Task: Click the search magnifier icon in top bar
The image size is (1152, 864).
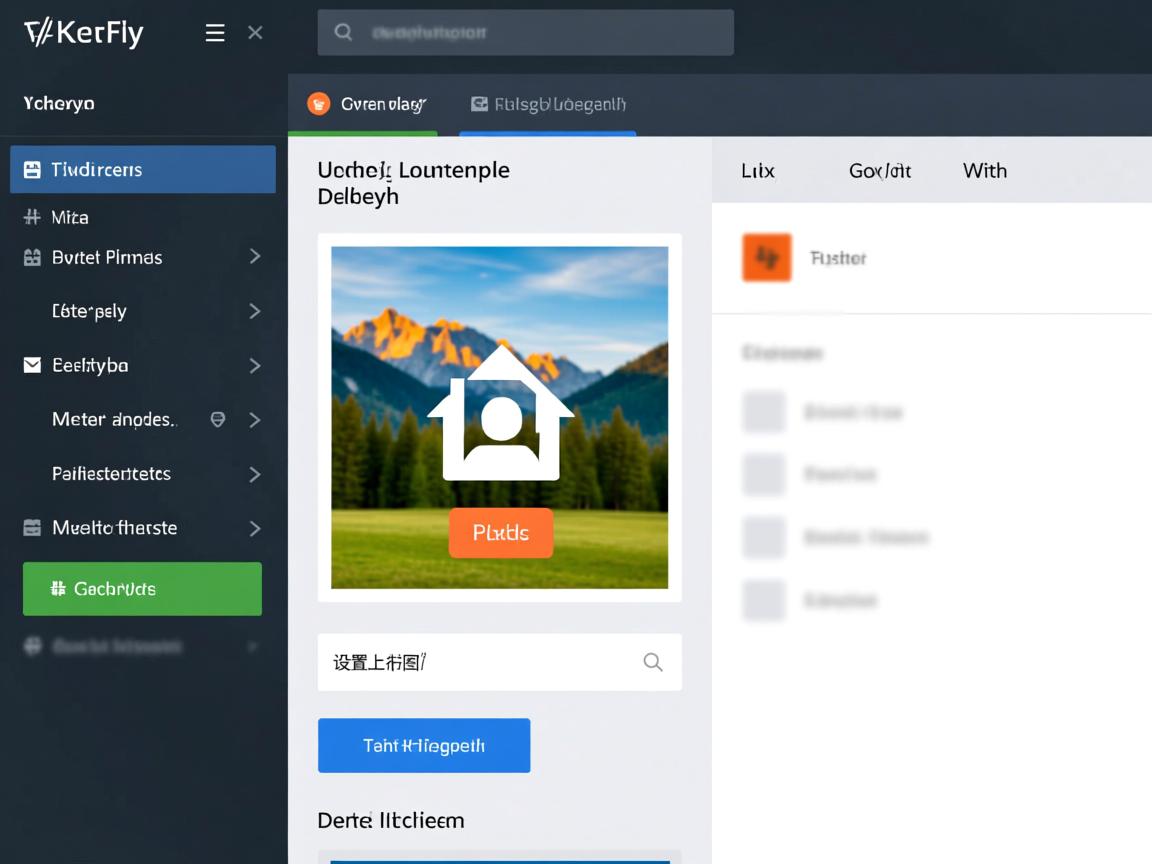Action: (x=343, y=33)
